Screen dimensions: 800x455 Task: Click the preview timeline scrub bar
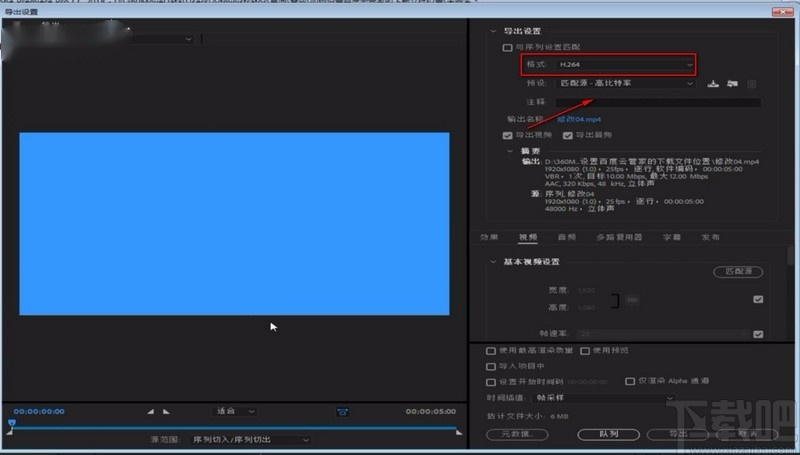point(234,427)
